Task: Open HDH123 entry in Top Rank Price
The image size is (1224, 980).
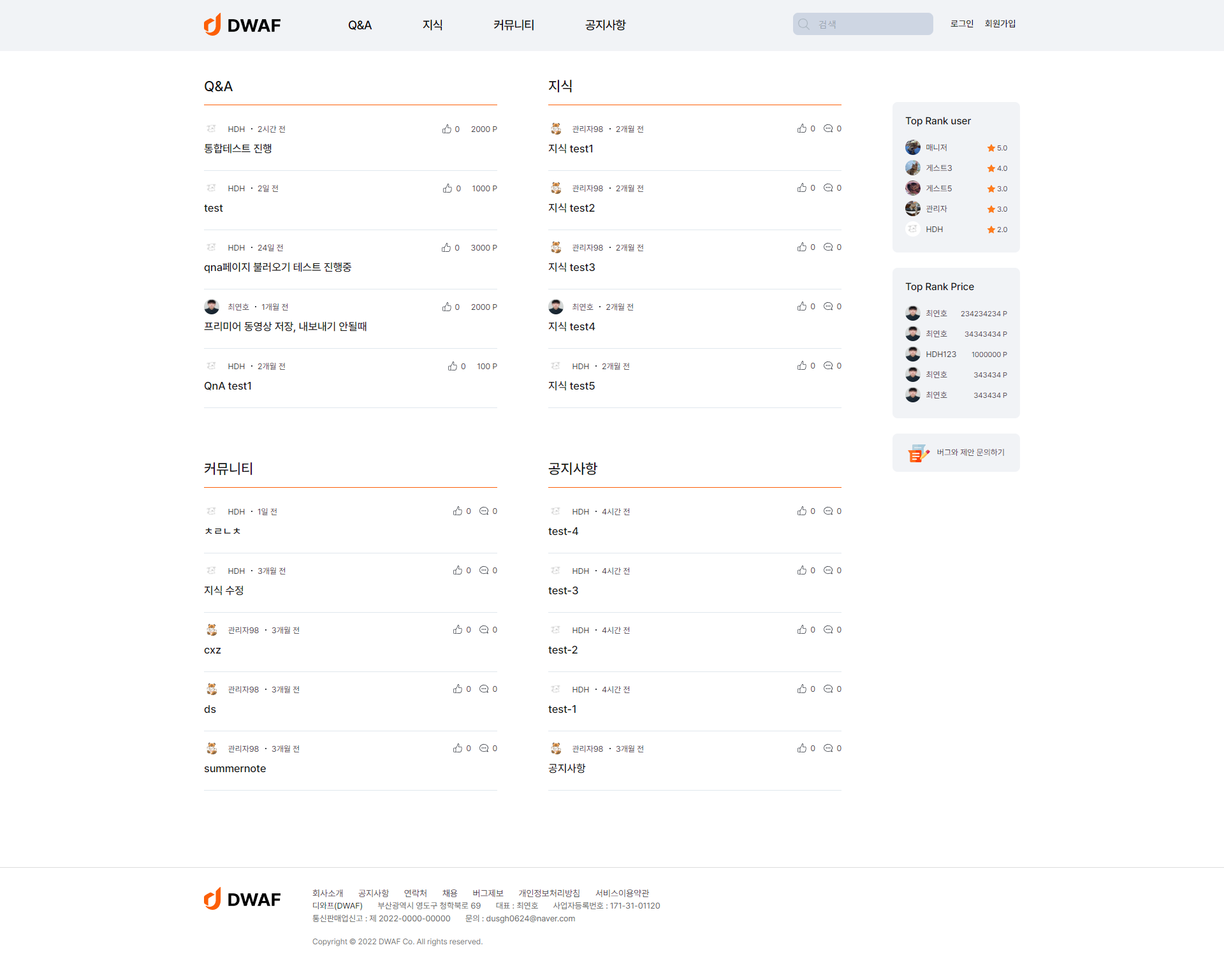Action: 940,355
